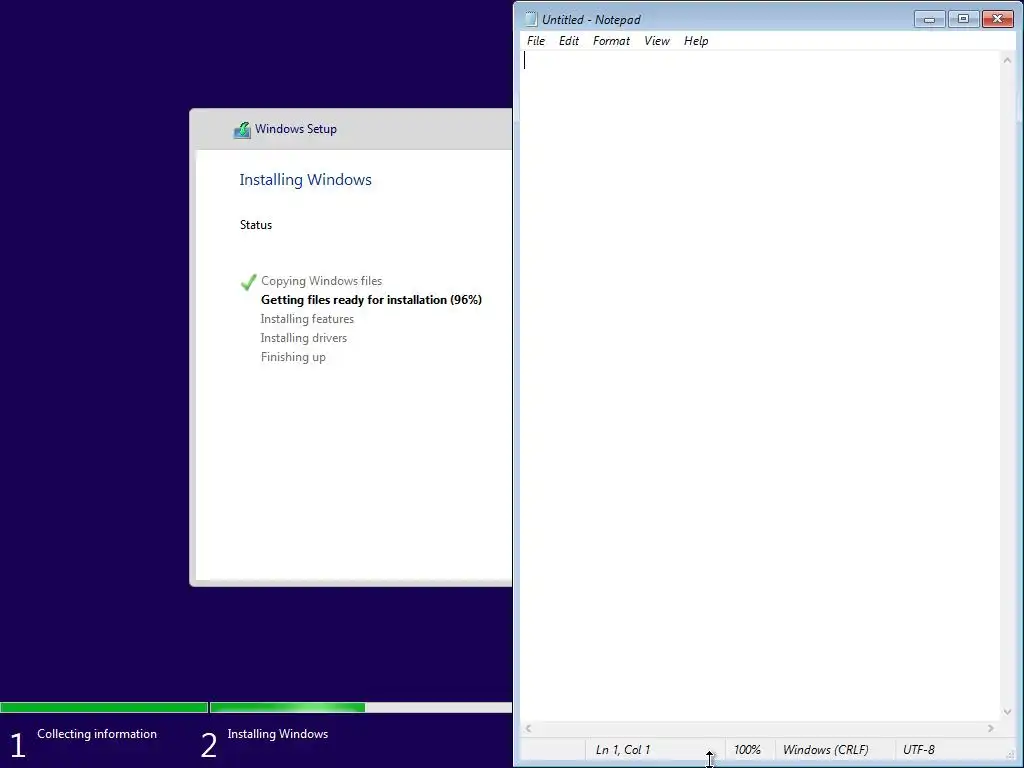Click the Collecting information stage label
Viewport: 1024px width, 768px height.
pyautogui.click(x=97, y=733)
